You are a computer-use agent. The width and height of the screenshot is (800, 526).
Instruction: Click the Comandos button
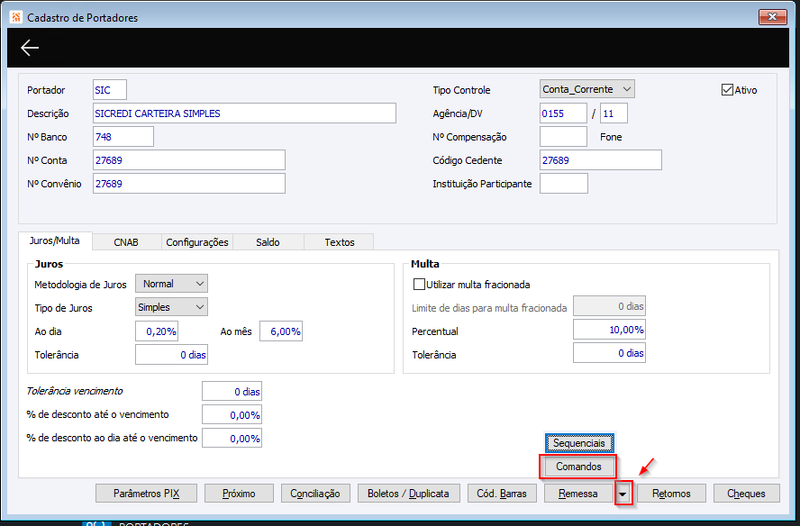(579, 466)
